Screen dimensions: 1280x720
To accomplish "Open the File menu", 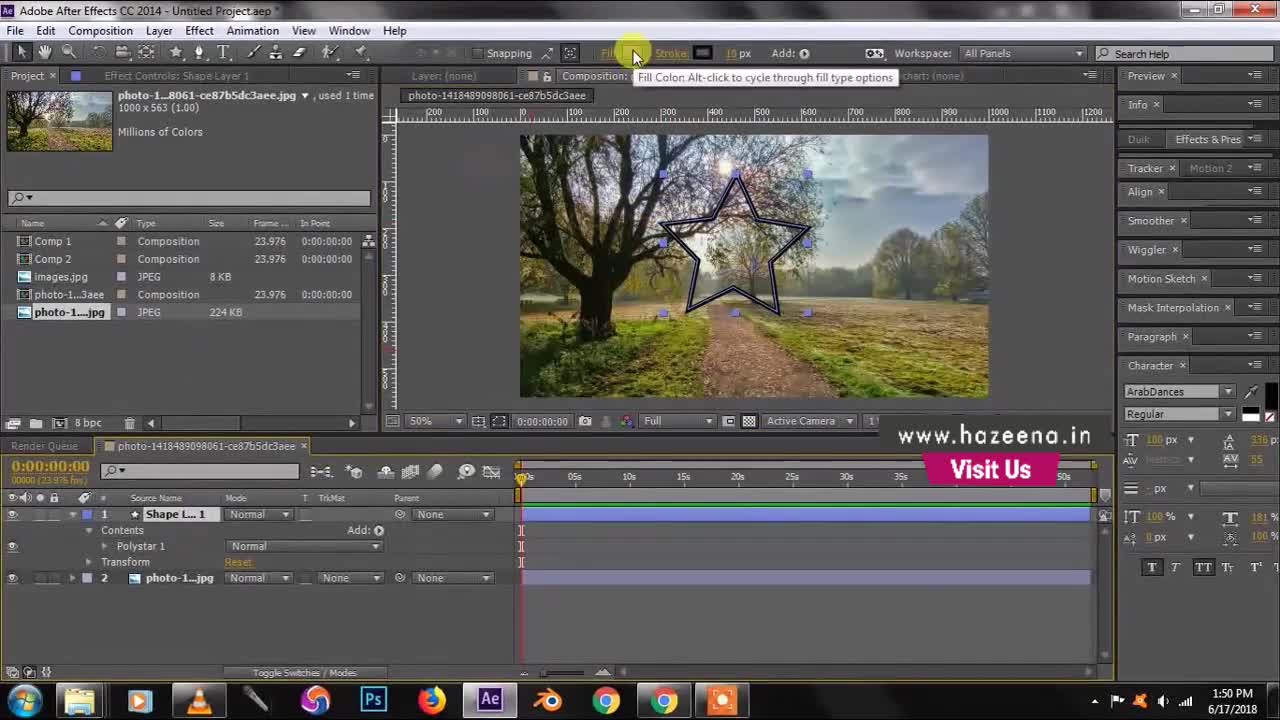I will [x=15, y=31].
